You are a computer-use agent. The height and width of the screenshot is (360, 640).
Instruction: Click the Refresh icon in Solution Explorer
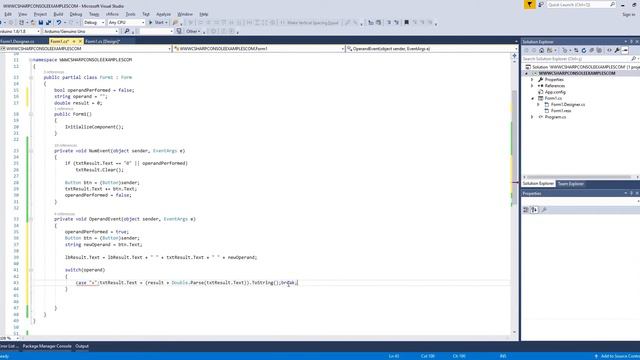point(584,51)
